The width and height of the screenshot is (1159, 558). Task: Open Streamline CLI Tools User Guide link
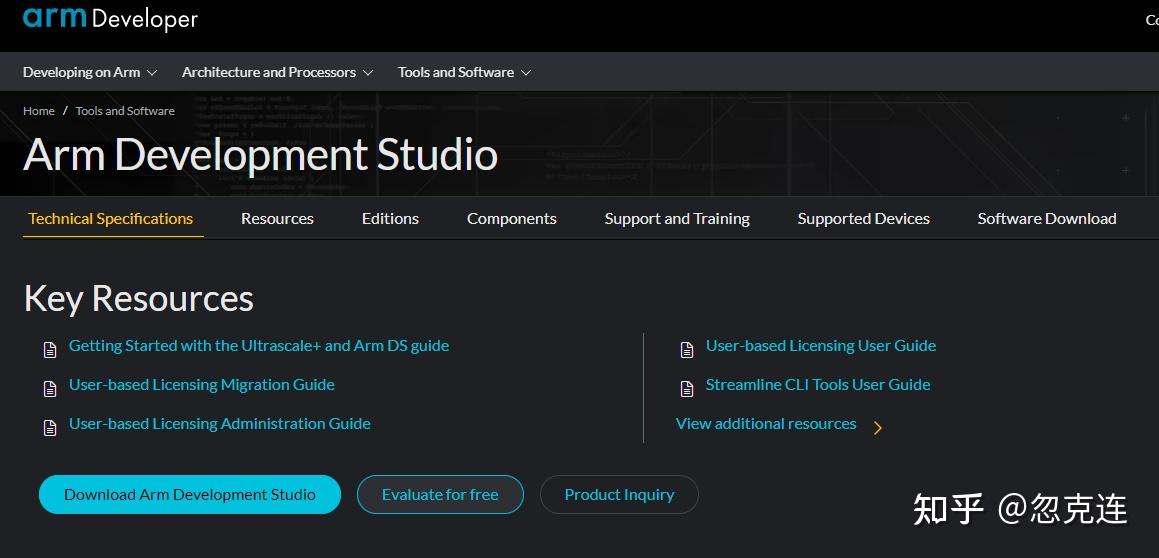point(818,385)
